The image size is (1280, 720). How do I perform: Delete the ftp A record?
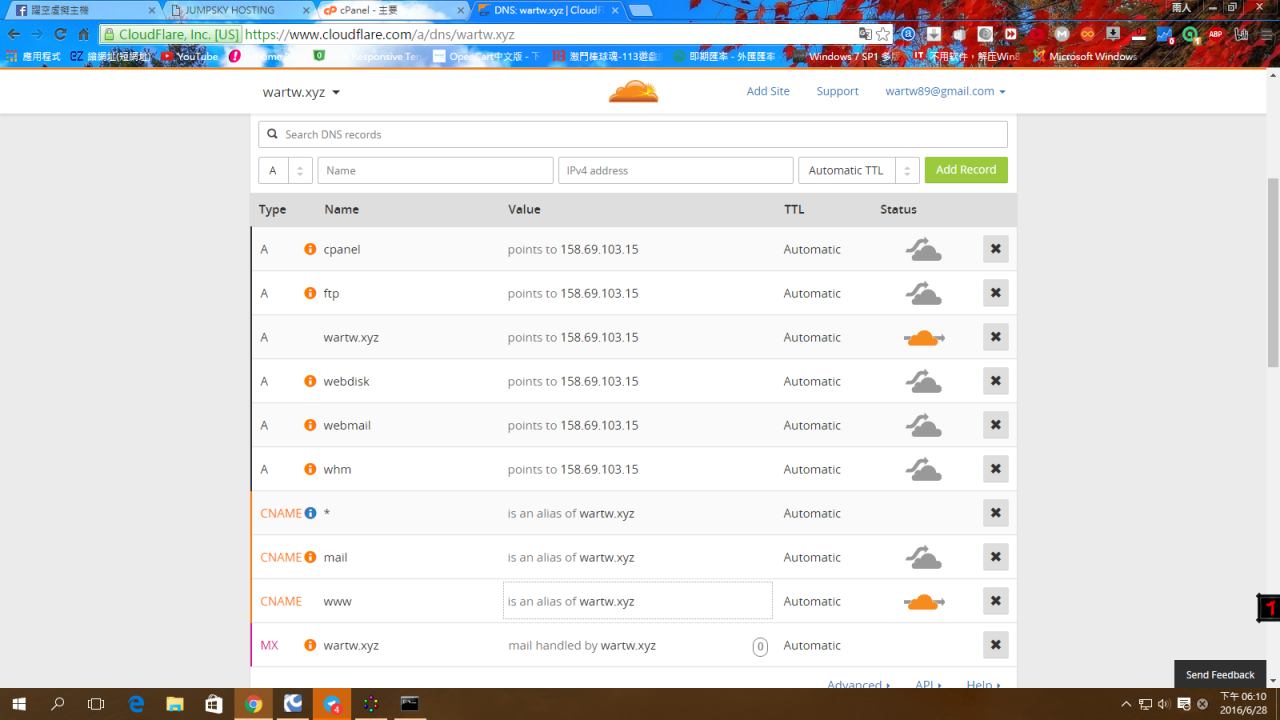(x=995, y=293)
